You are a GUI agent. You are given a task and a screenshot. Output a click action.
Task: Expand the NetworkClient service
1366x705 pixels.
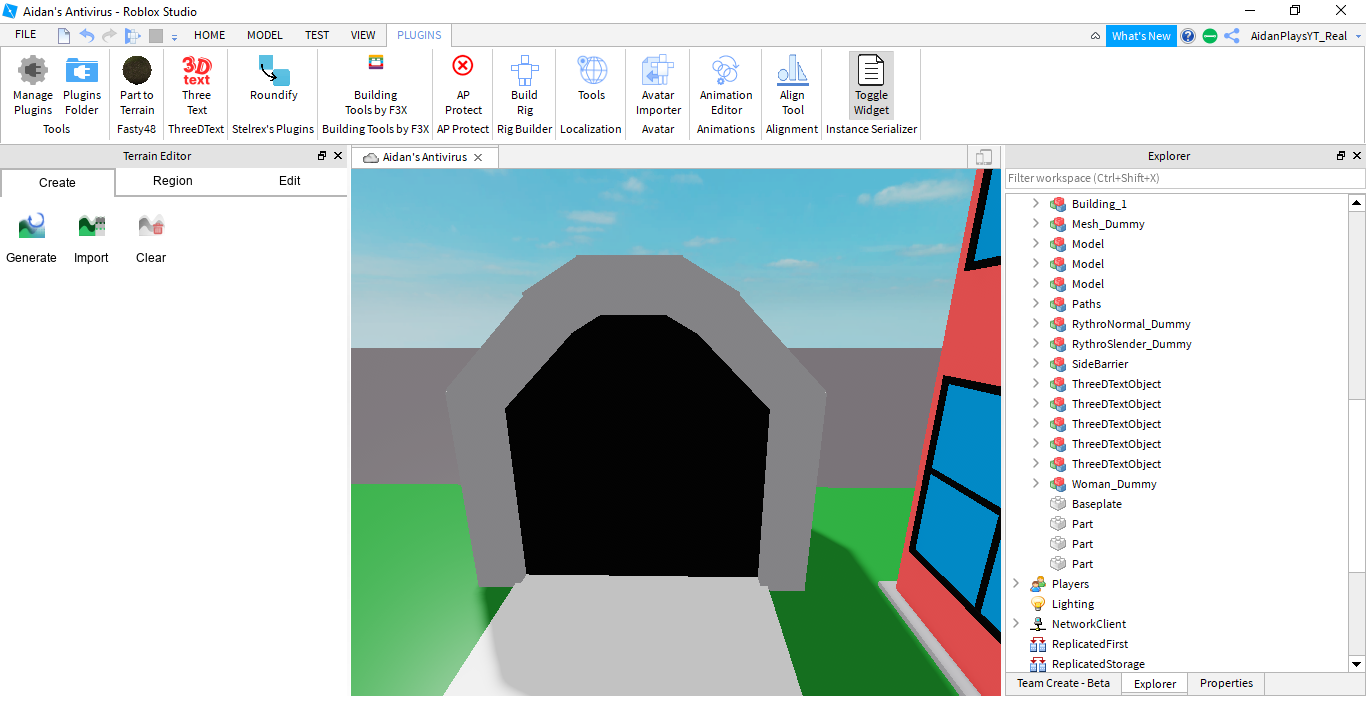pyautogui.click(x=1015, y=623)
